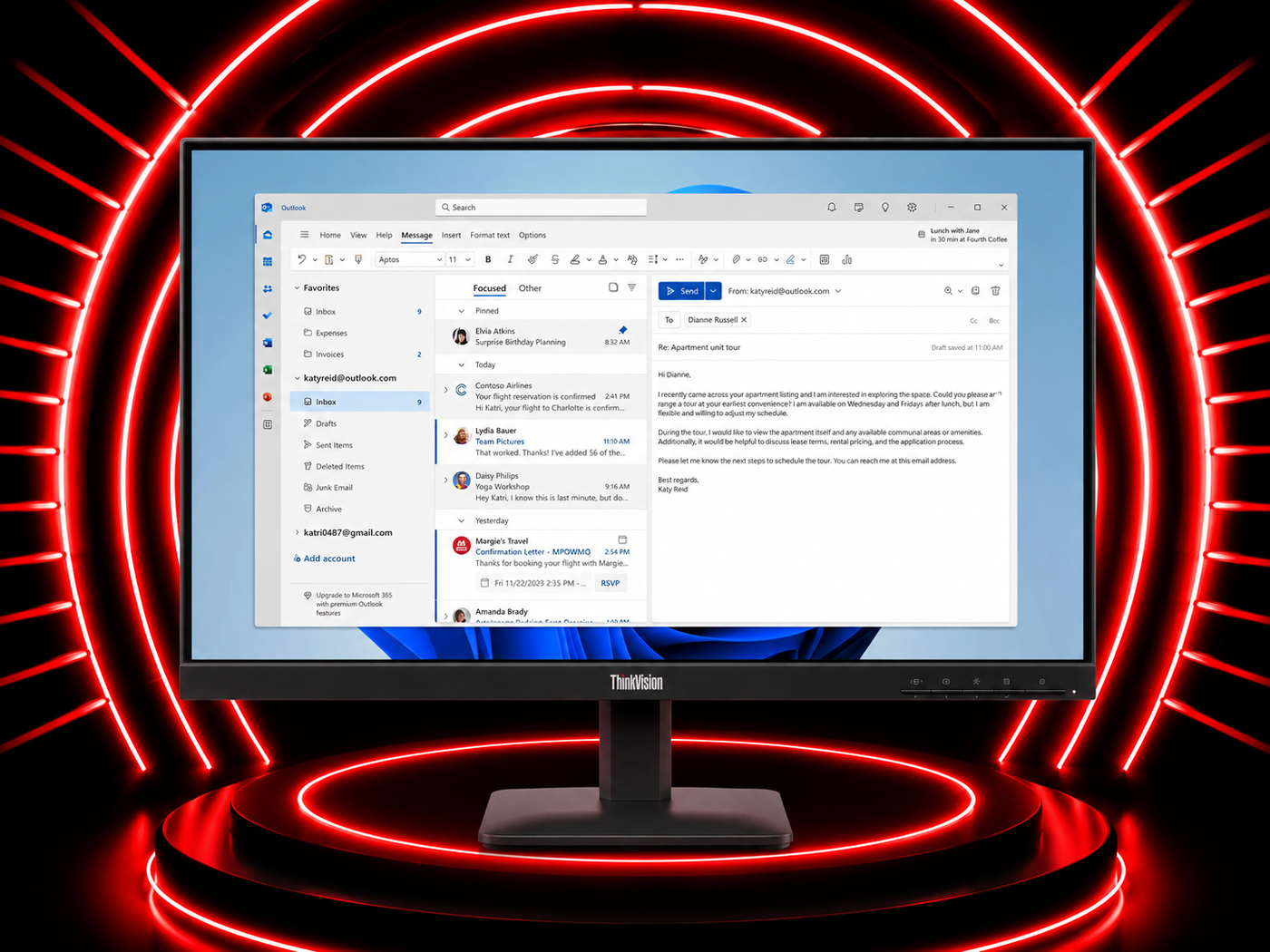Screen dimensions: 1270x952
Task: Launch Word from the left rail
Action: tap(268, 343)
